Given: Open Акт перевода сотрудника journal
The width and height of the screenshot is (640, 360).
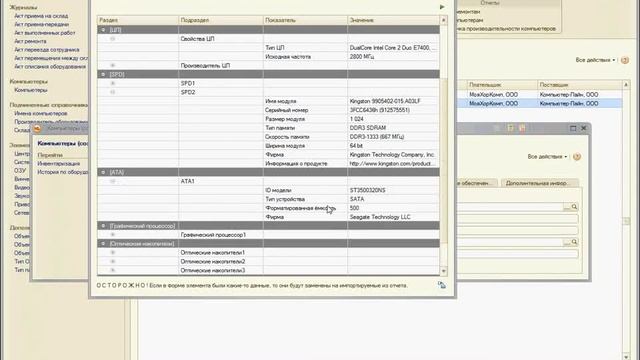Looking at the screenshot, I should click(47, 50).
